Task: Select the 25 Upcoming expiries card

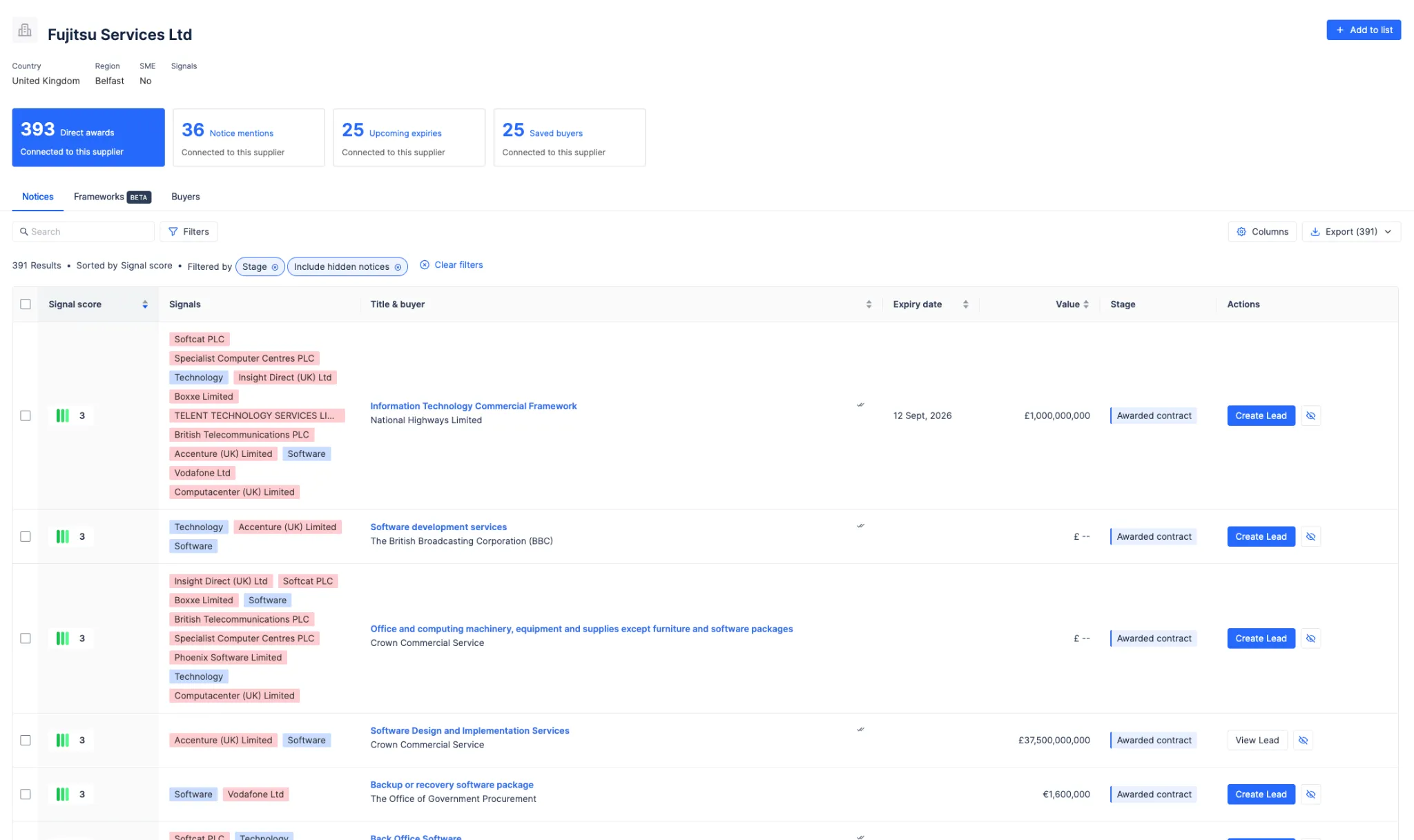Action: [409, 137]
